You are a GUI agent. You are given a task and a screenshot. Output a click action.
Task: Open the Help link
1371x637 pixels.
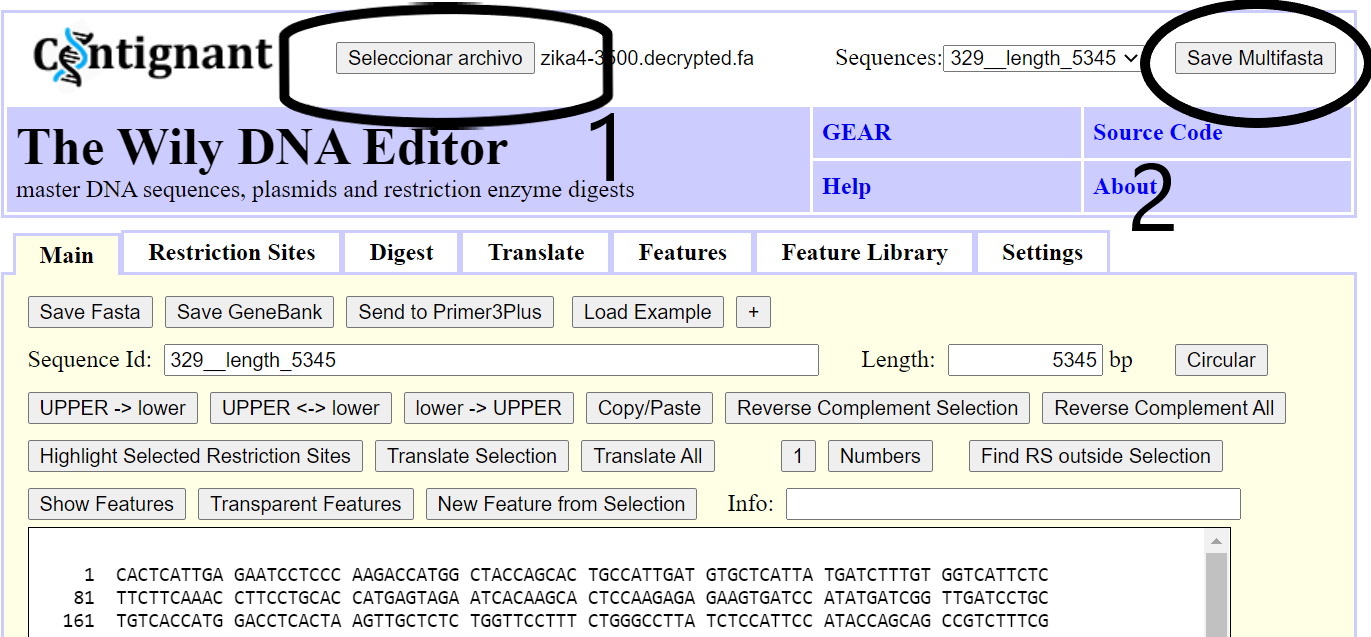(x=846, y=187)
